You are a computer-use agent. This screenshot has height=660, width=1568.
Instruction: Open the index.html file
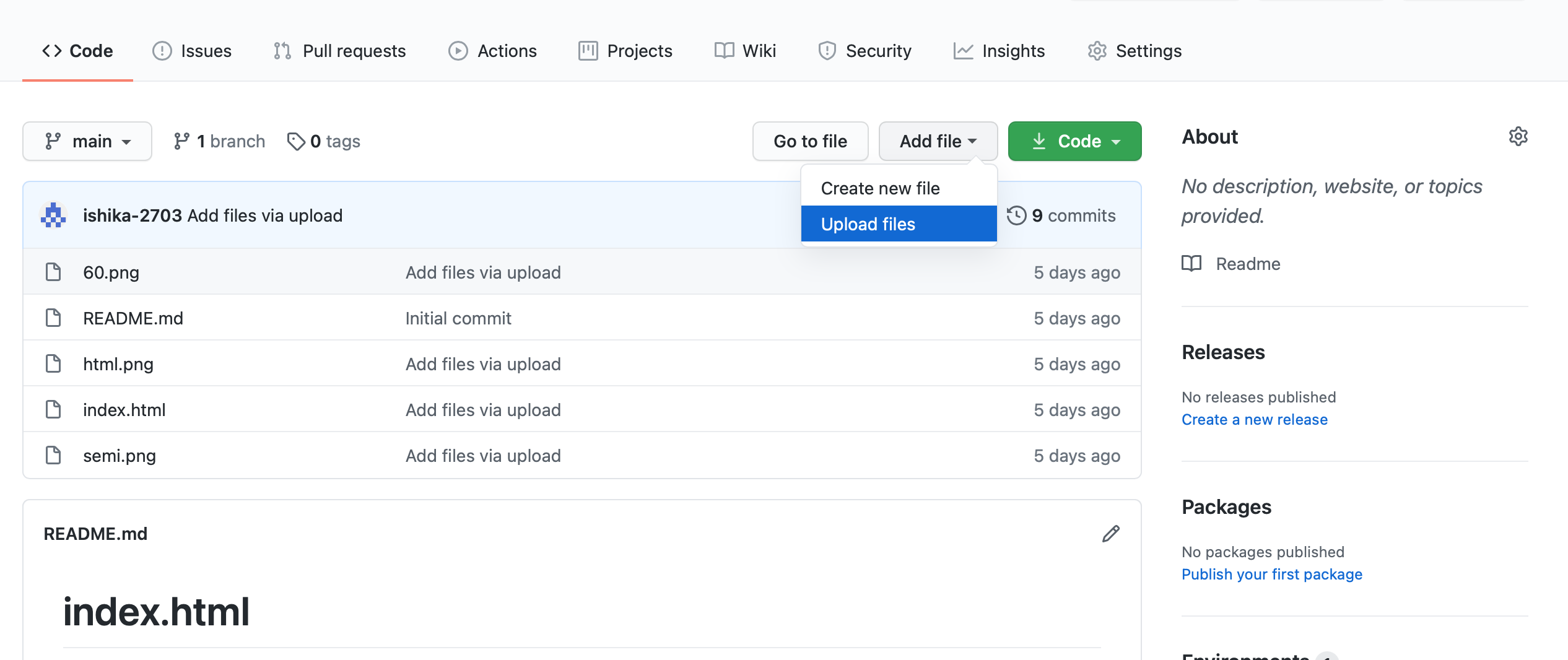[x=124, y=410]
